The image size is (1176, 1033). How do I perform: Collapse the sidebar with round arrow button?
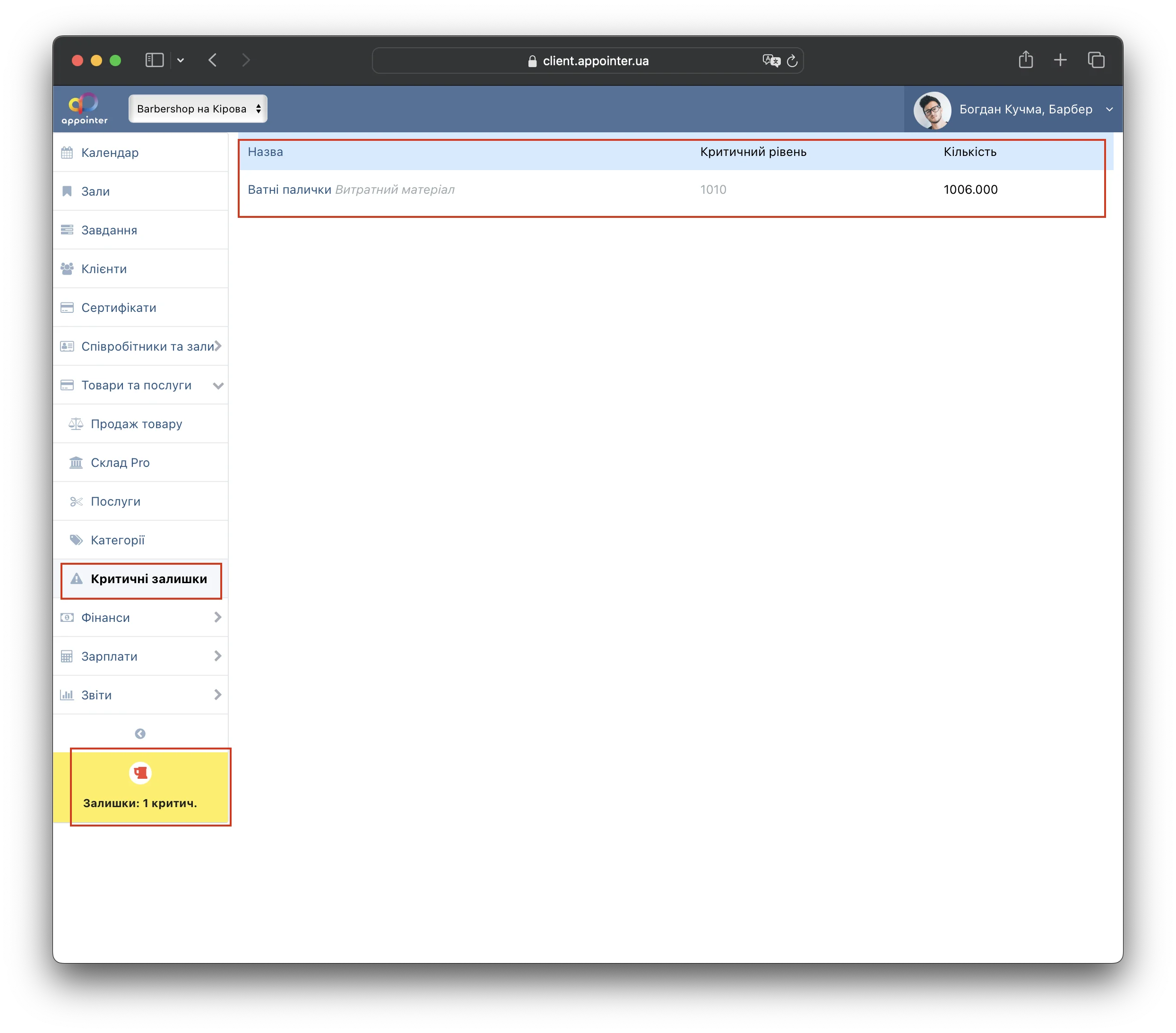point(140,733)
